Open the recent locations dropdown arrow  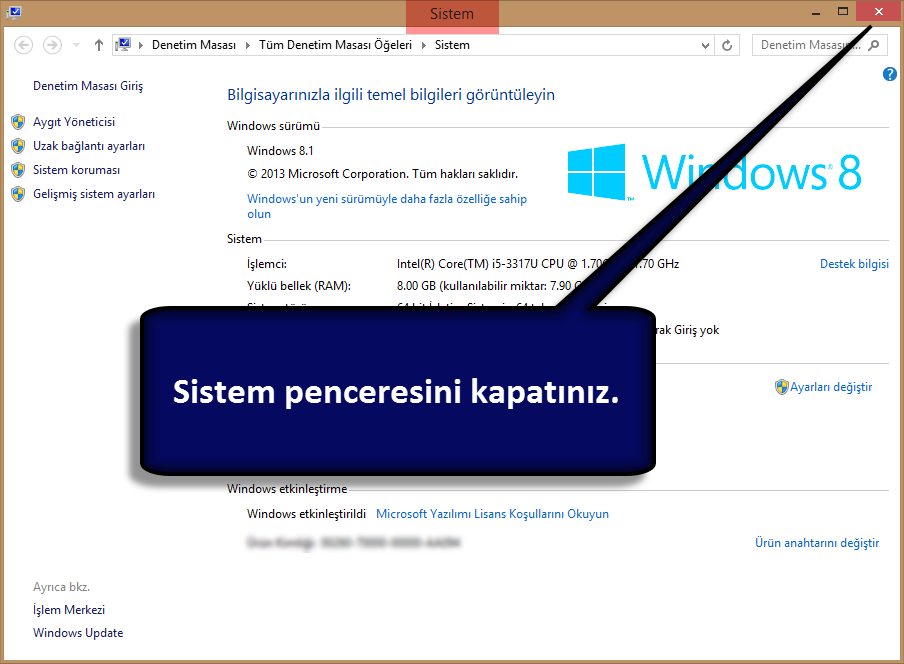coord(76,45)
